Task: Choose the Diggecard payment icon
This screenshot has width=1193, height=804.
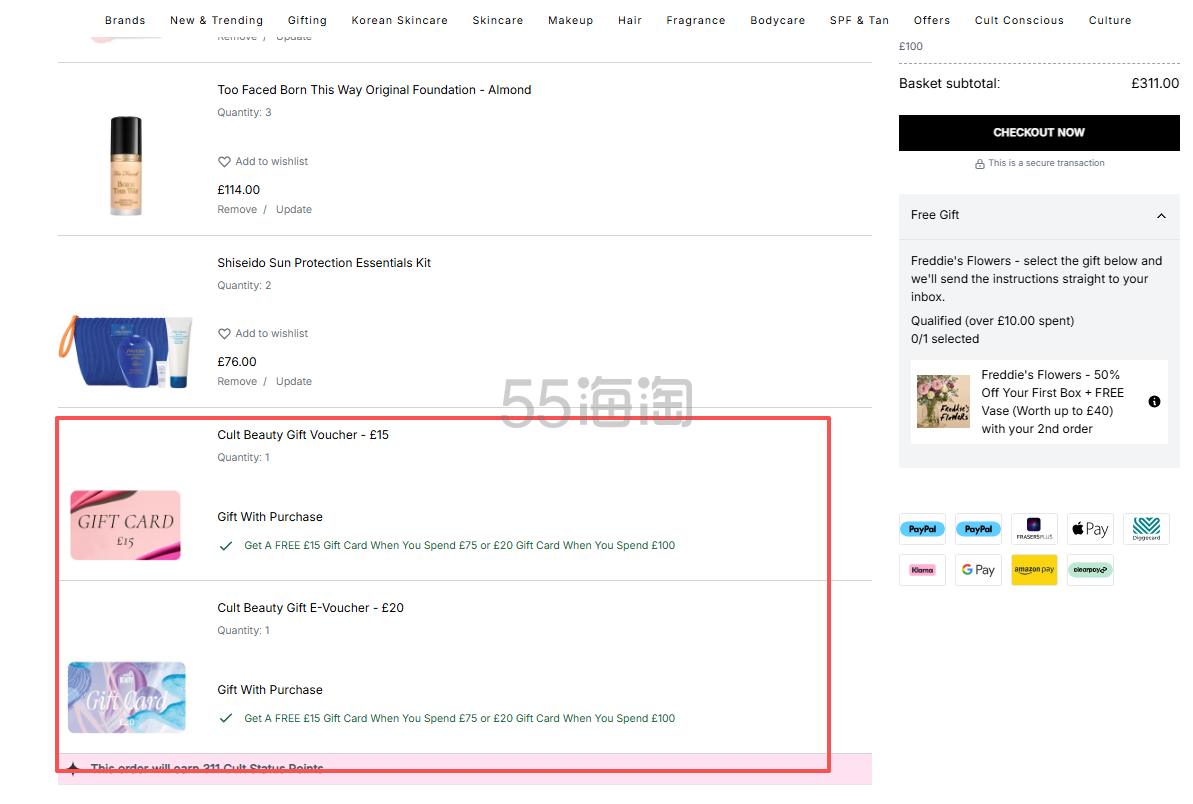Action: tap(1146, 529)
